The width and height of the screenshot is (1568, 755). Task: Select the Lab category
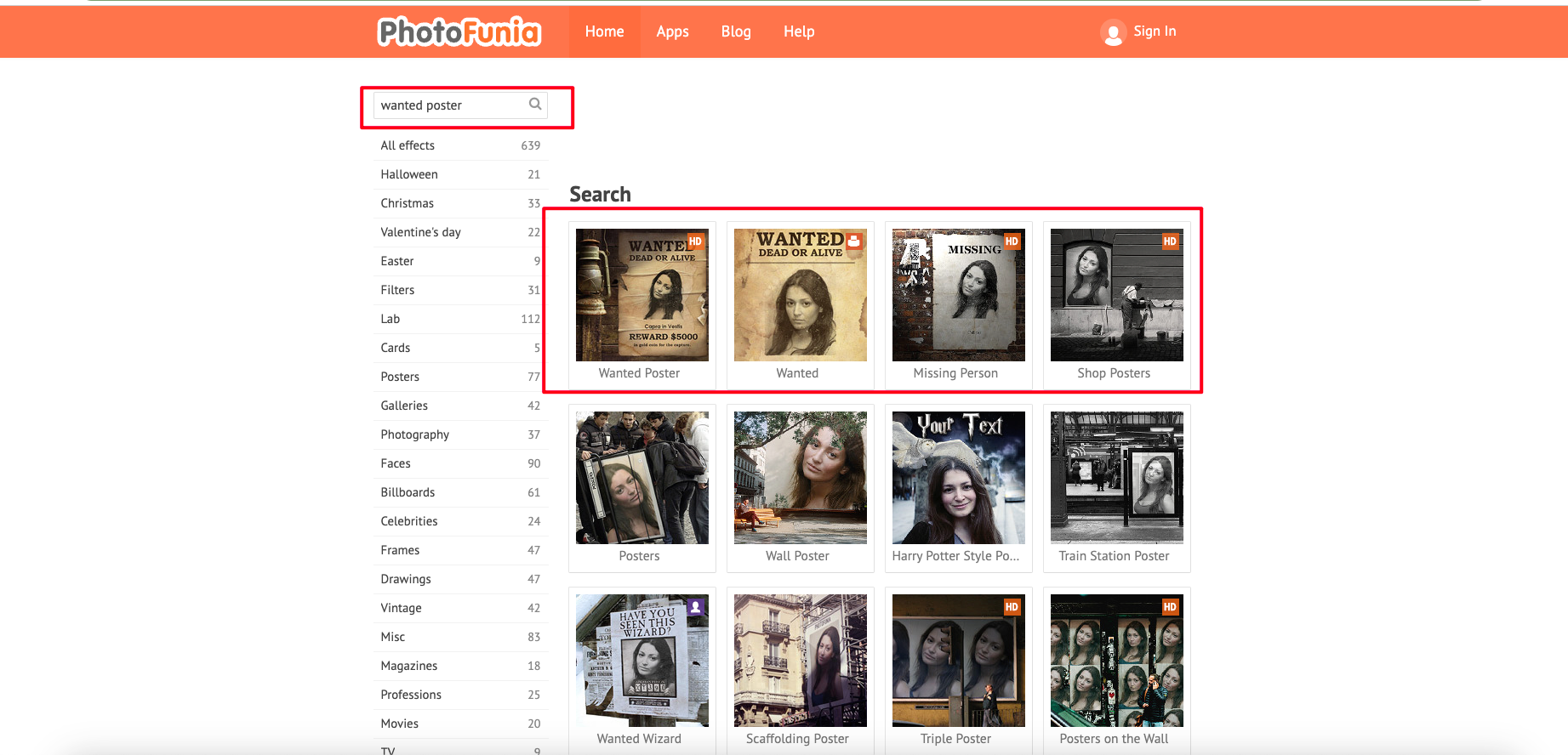point(460,319)
